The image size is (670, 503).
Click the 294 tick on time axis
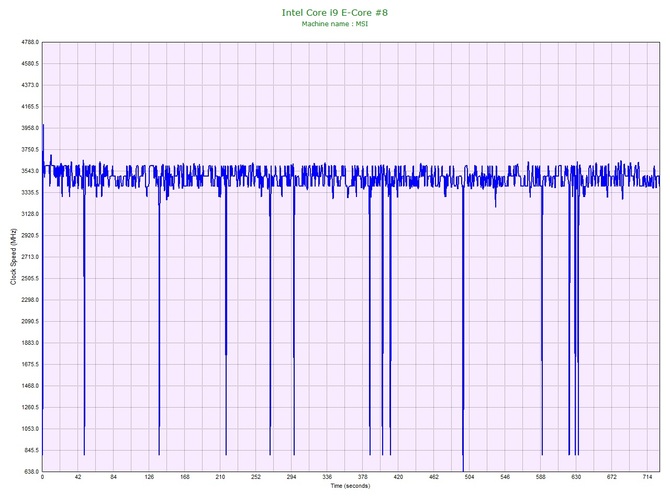point(291,477)
